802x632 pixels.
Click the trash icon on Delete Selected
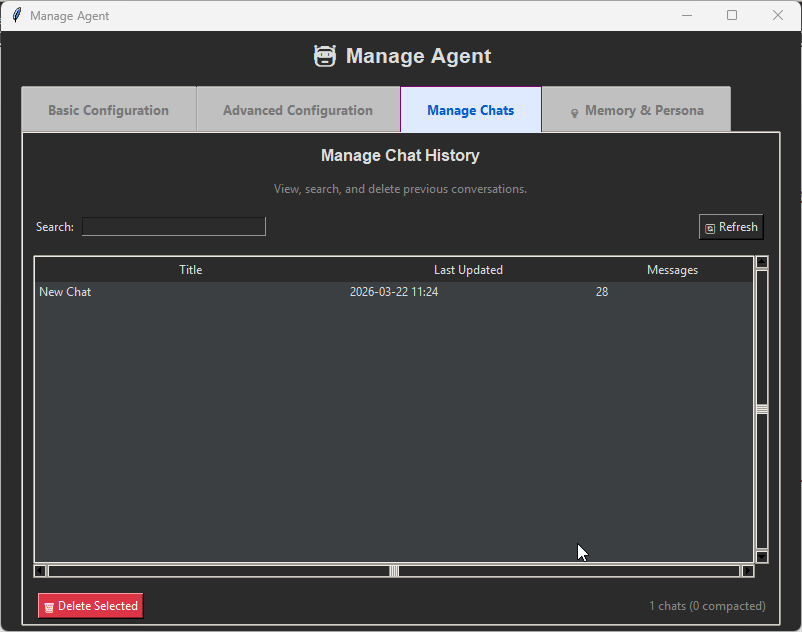pos(50,605)
